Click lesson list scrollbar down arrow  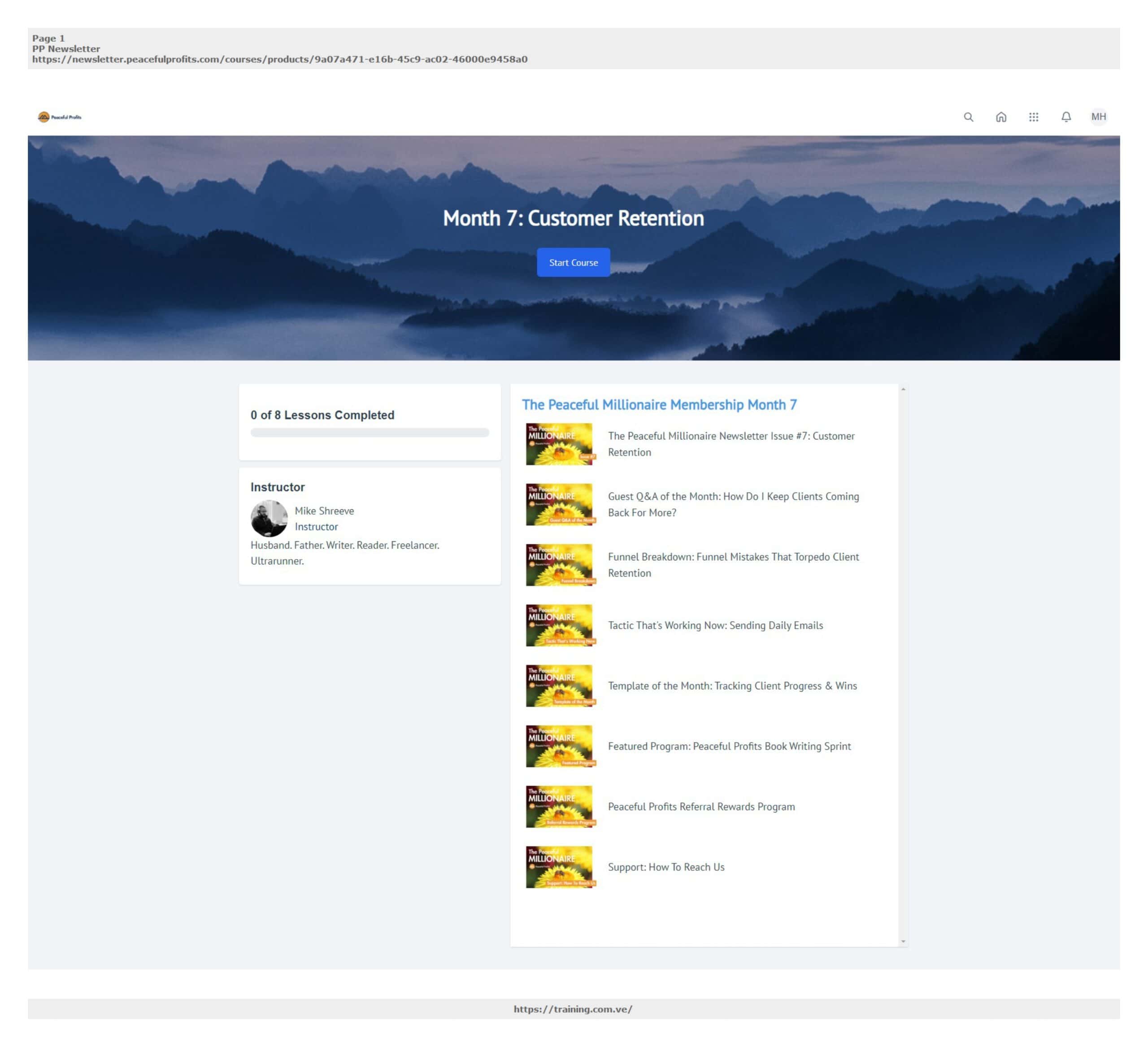(x=903, y=941)
